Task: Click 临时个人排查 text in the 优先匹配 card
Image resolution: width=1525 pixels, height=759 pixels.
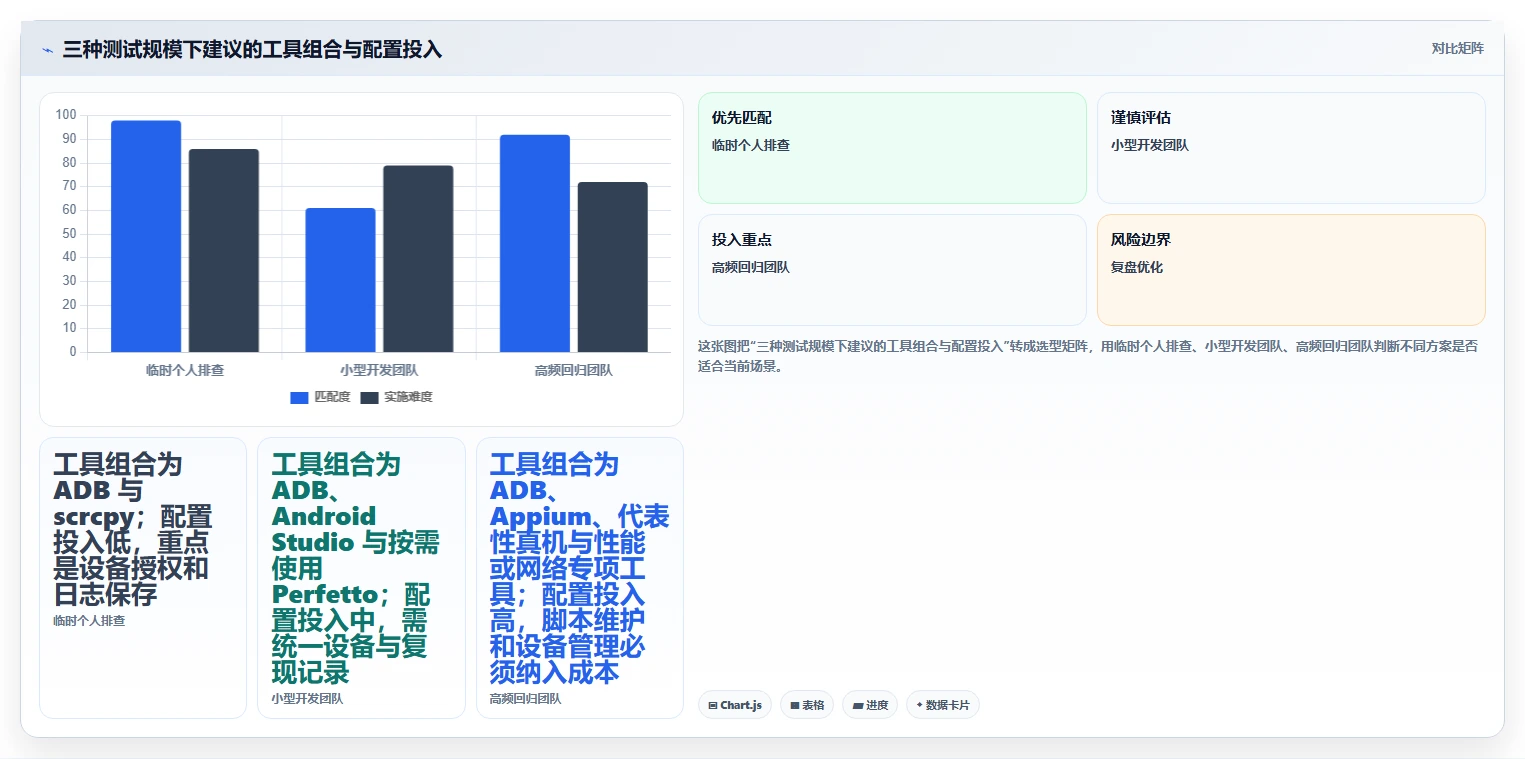Action: (x=751, y=145)
